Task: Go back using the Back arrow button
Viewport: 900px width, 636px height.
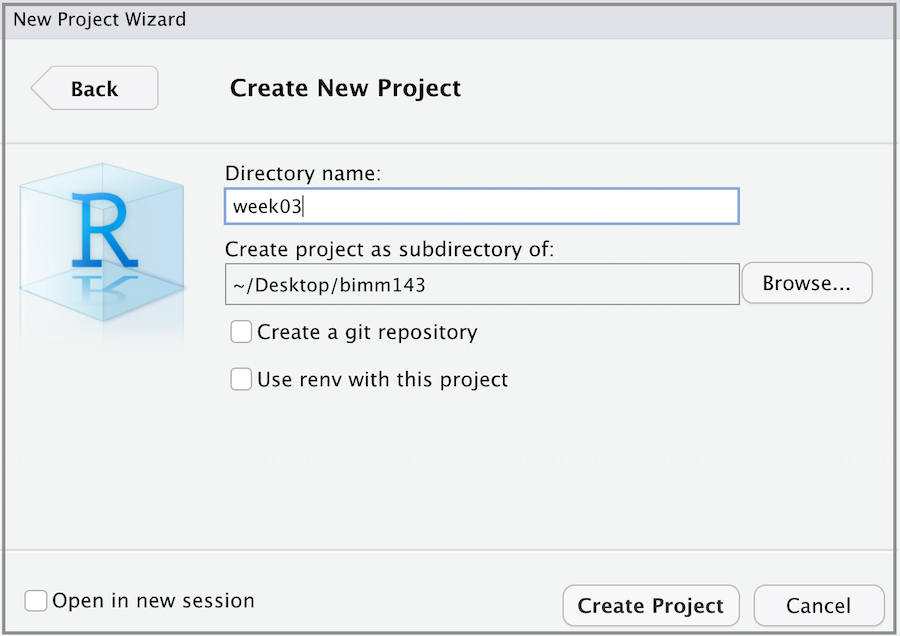Action: click(x=95, y=88)
